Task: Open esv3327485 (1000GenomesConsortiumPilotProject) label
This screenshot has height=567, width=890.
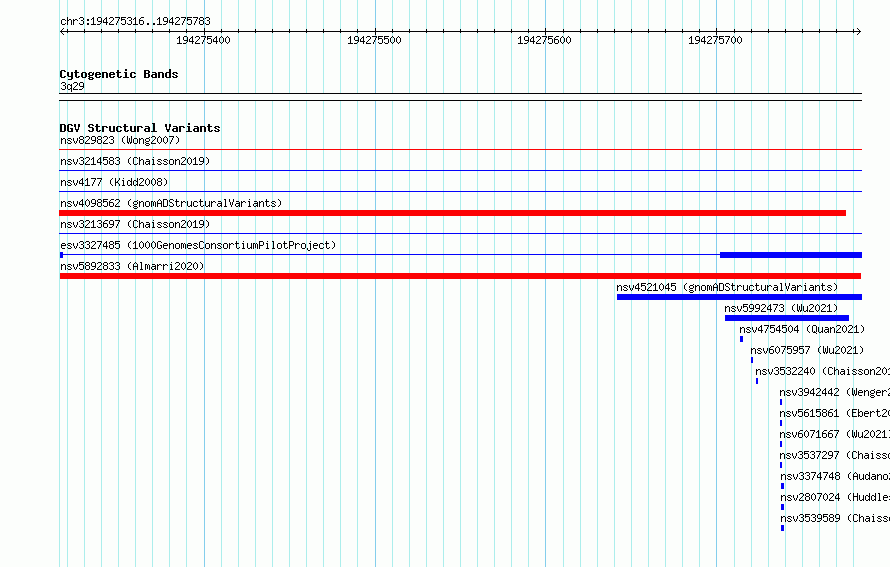Action: click(198, 245)
